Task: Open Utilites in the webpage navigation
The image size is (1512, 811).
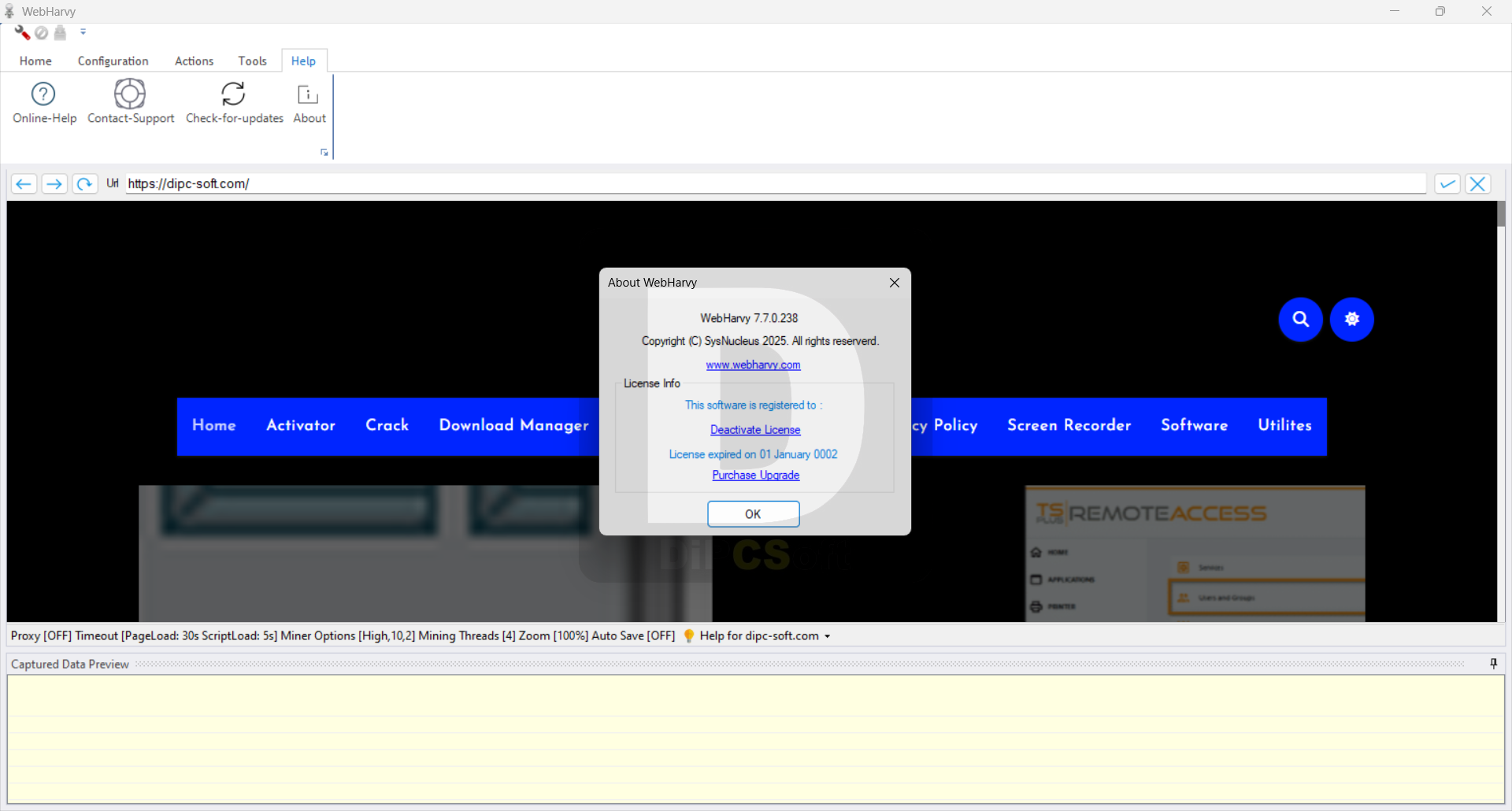Action: pos(1284,425)
